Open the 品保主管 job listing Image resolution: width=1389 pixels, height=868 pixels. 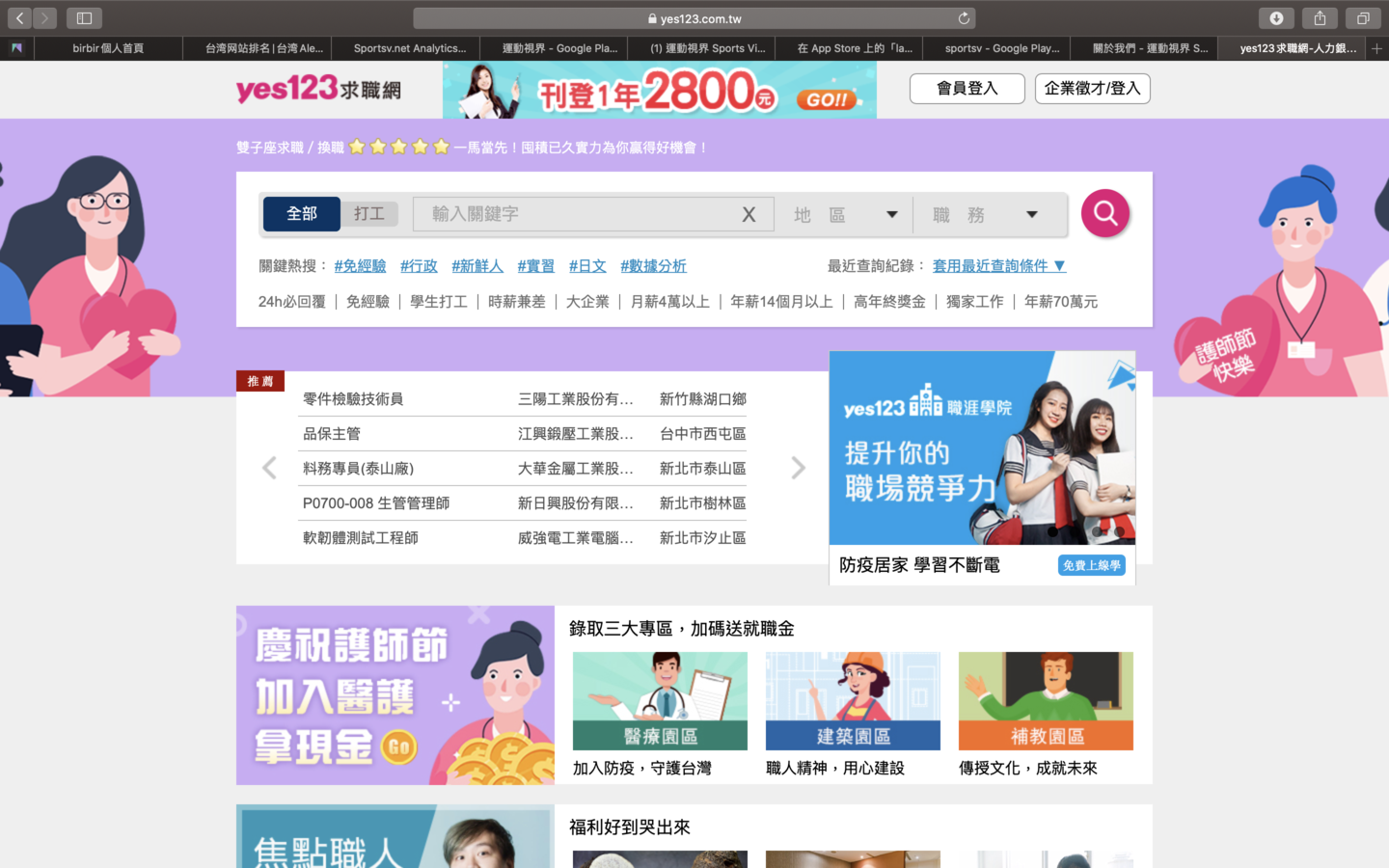click(332, 434)
